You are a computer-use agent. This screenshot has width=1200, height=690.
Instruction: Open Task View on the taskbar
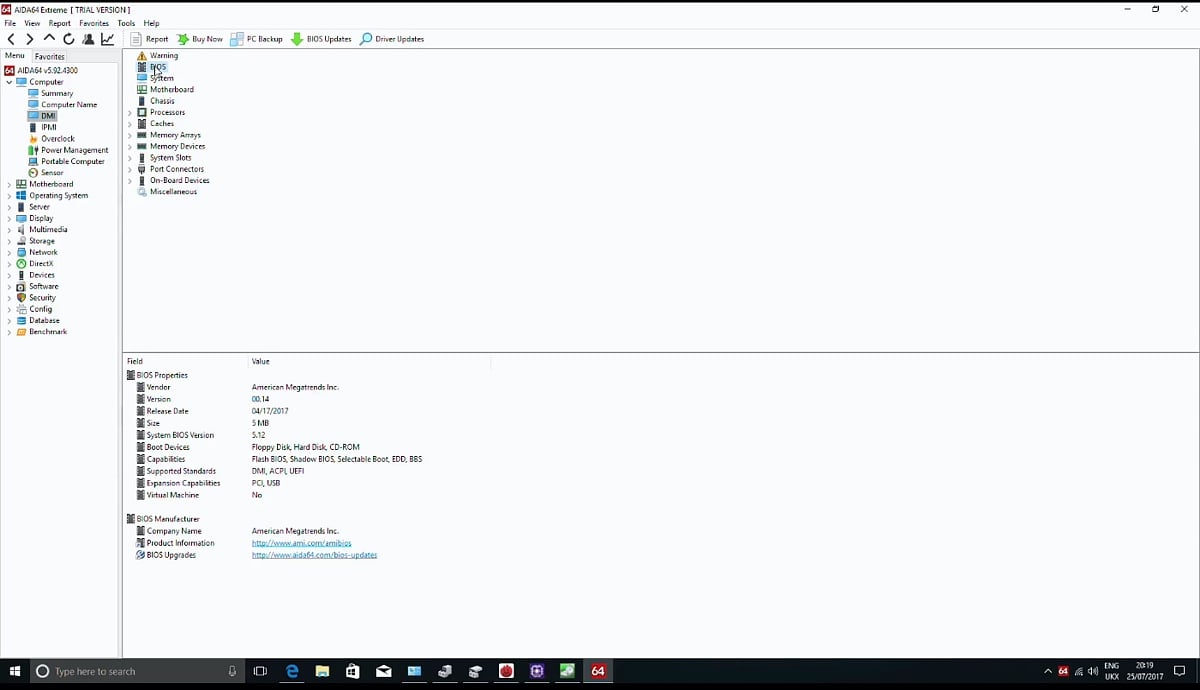260,671
